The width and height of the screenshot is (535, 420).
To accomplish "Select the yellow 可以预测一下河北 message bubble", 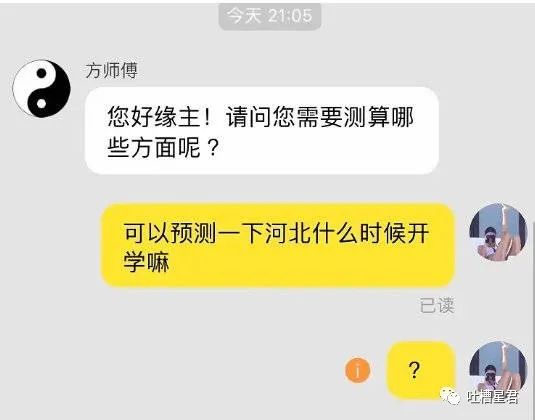I will click(x=278, y=245).
